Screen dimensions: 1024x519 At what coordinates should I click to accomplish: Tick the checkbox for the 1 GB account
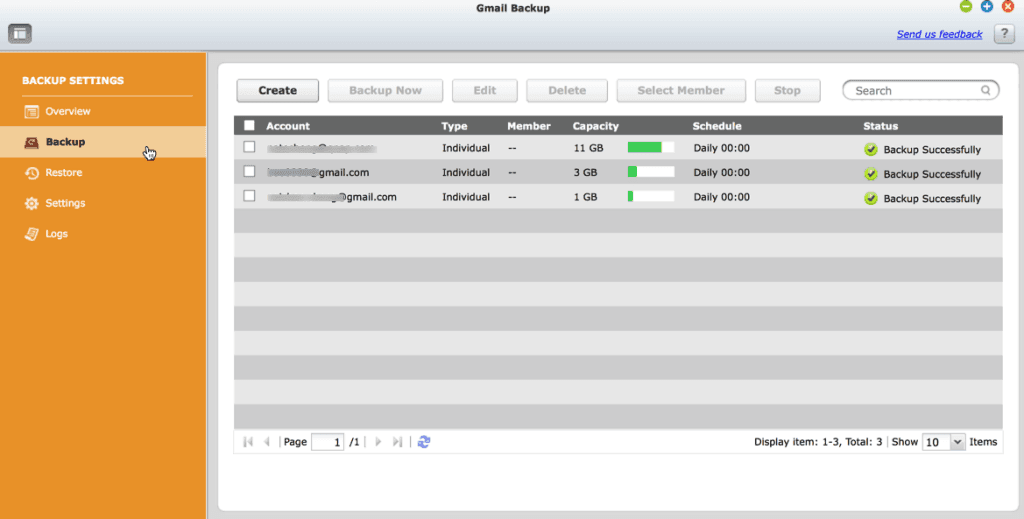249,195
